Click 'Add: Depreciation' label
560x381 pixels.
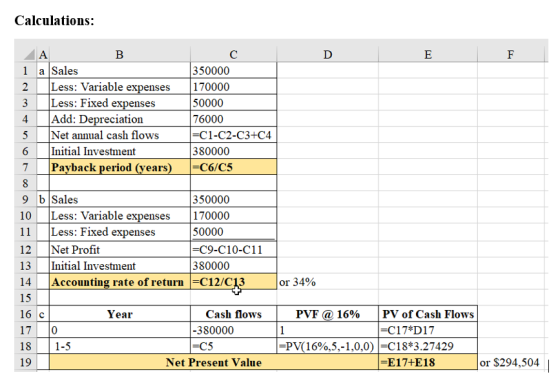pos(97,119)
